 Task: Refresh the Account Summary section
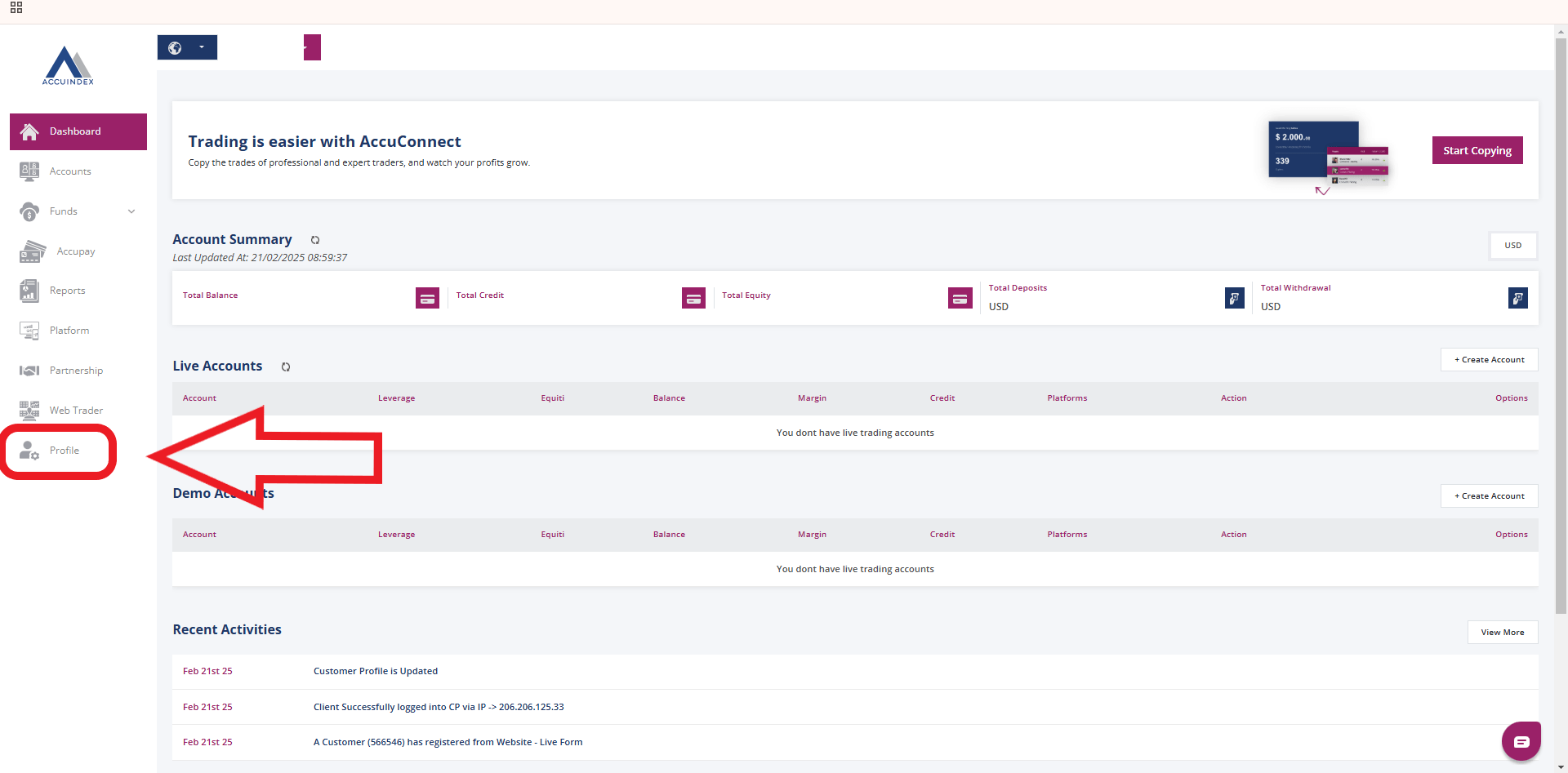click(x=315, y=240)
